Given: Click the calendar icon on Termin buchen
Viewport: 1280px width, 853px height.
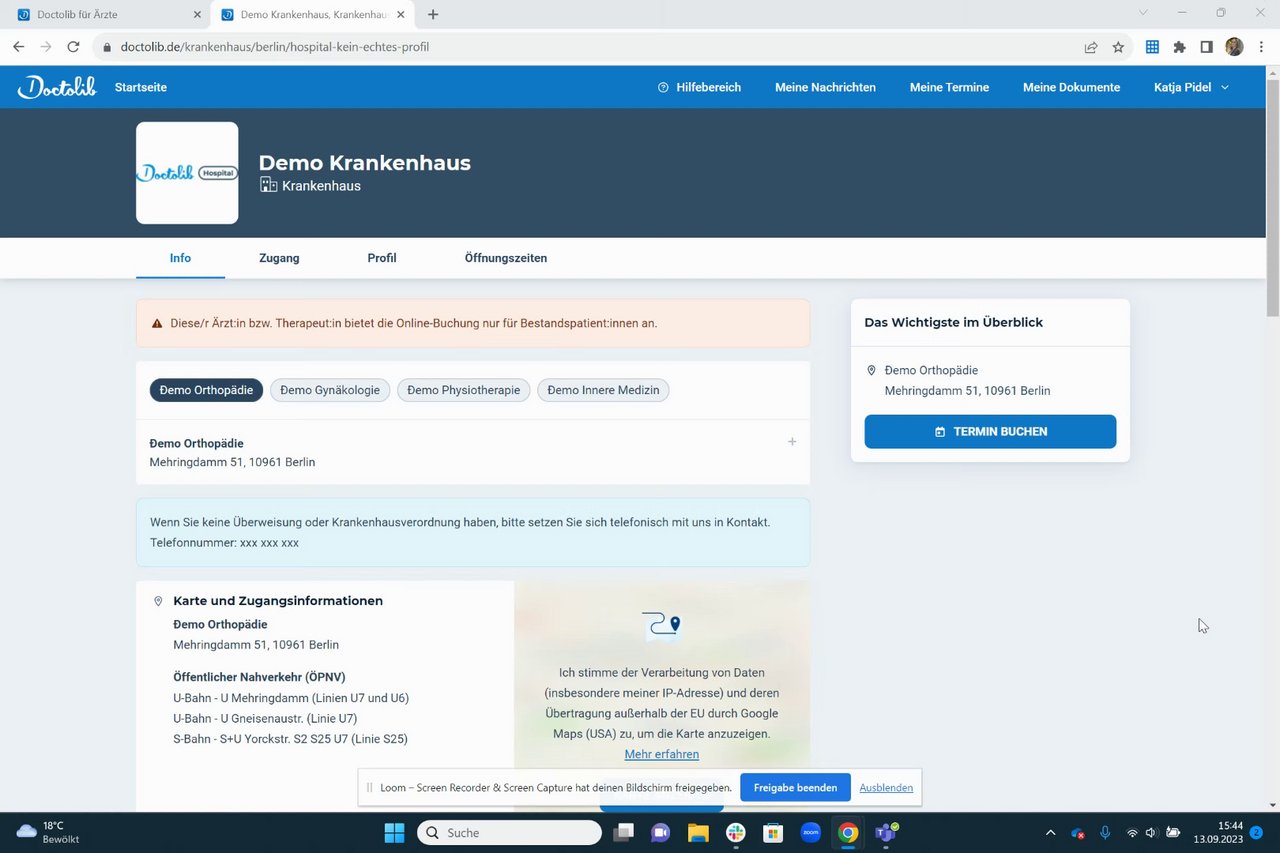Looking at the screenshot, I should point(940,432).
